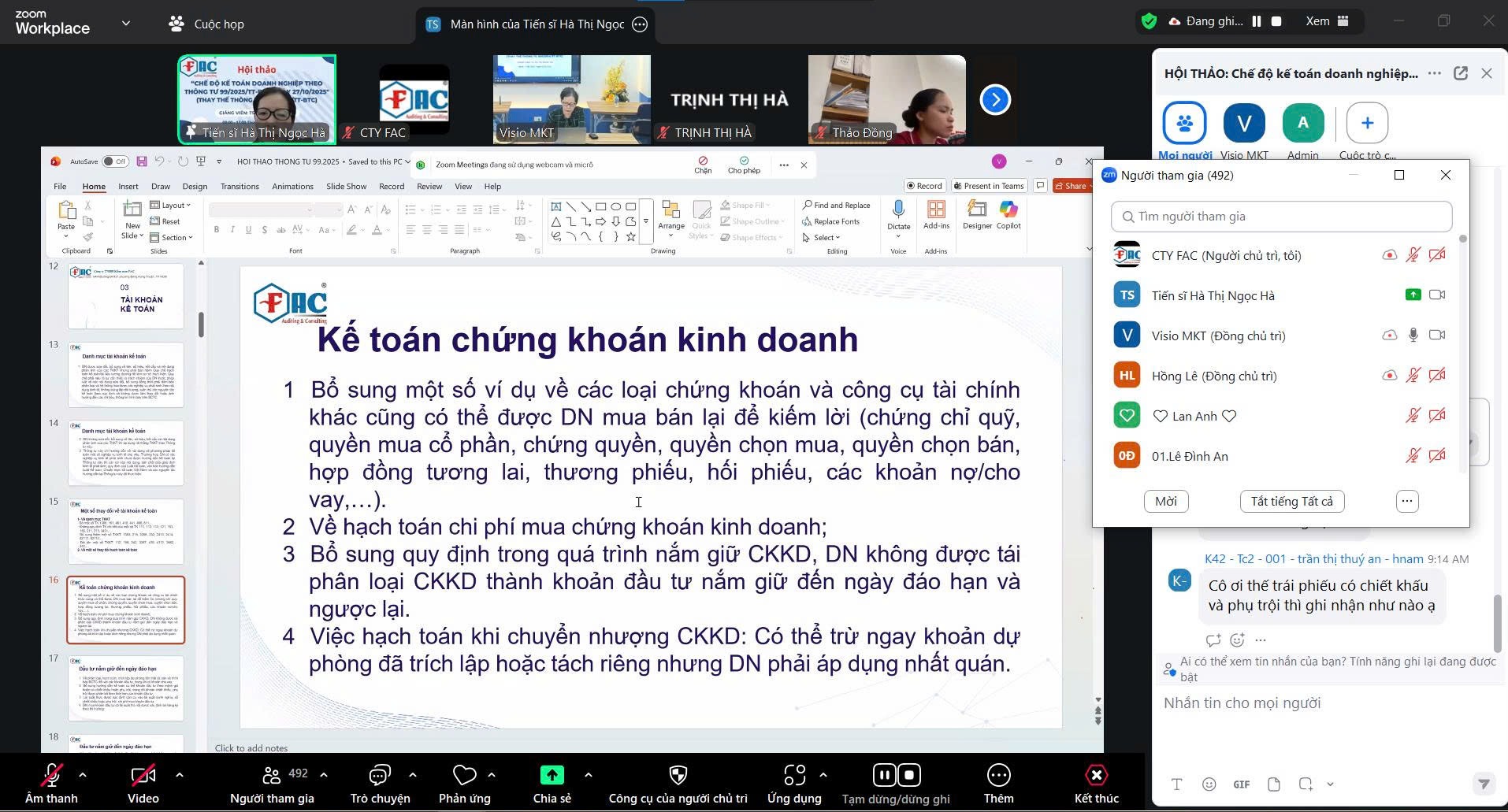The width and height of the screenshot is (1508, 812).
Task: Pause the recording in bottom toolbar
Action: (884, 776)
